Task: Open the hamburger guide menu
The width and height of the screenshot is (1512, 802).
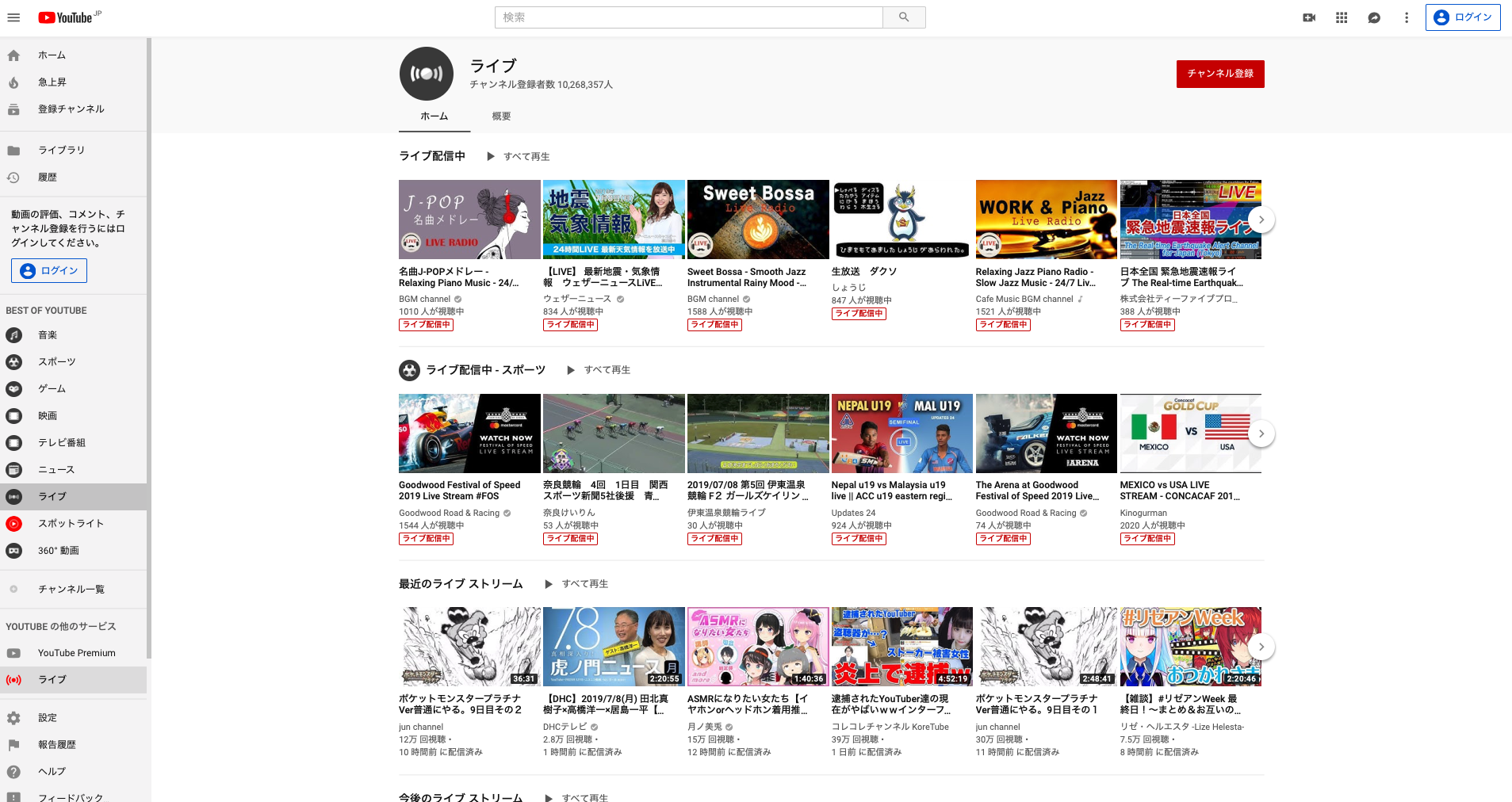Action: coord(13,17)
